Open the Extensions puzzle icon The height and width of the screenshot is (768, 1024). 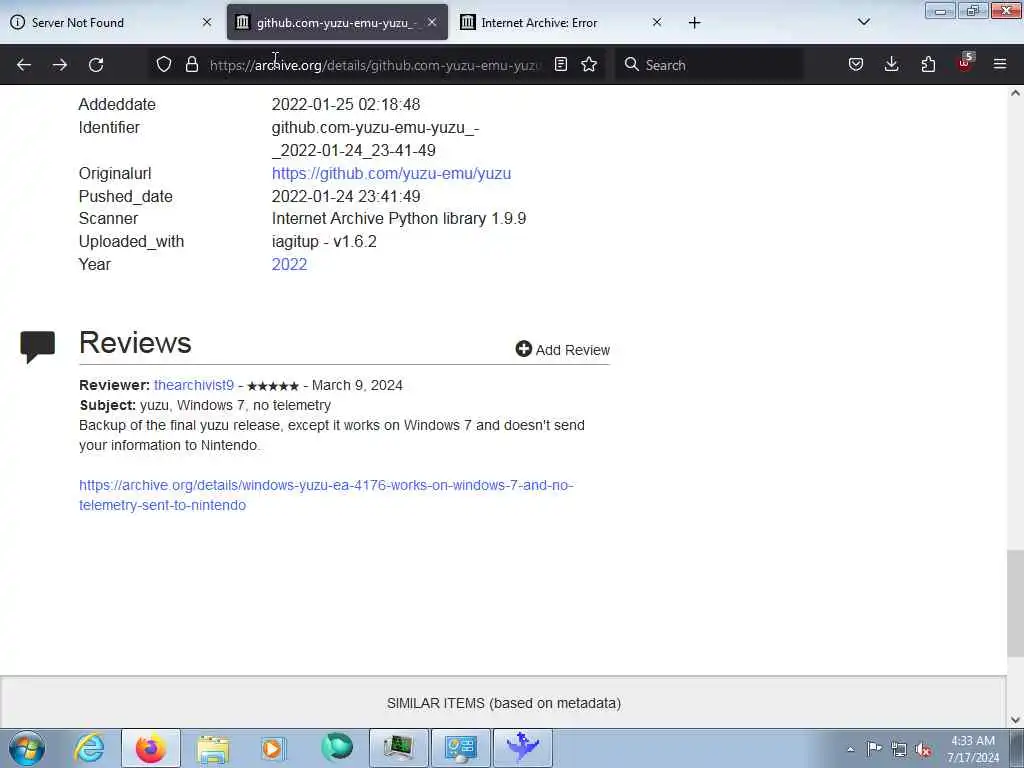tap(928, 64)
